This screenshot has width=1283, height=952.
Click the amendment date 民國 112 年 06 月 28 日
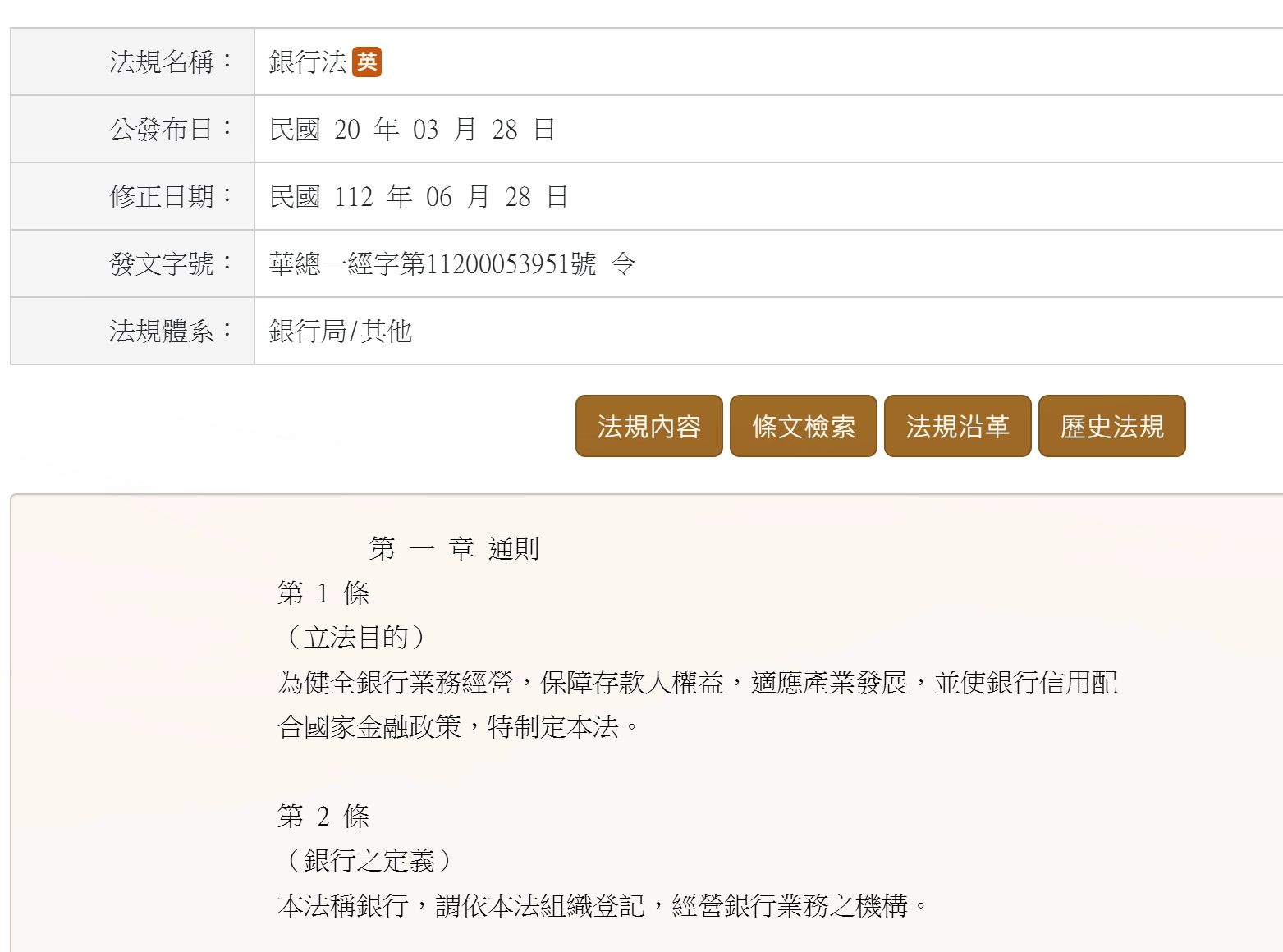coord(419,196)
